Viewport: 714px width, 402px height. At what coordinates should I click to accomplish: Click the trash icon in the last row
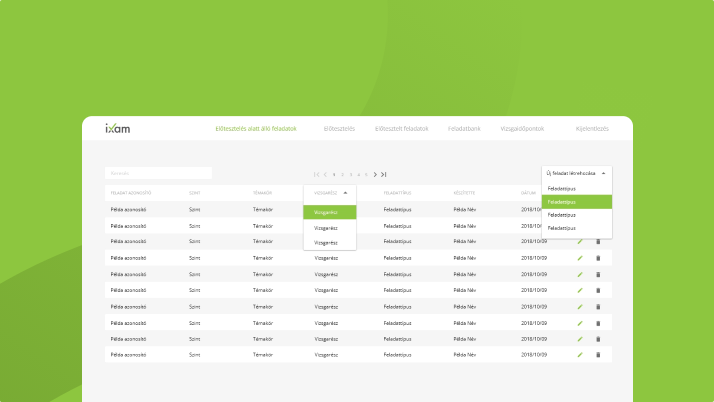[x=598, y=354]
